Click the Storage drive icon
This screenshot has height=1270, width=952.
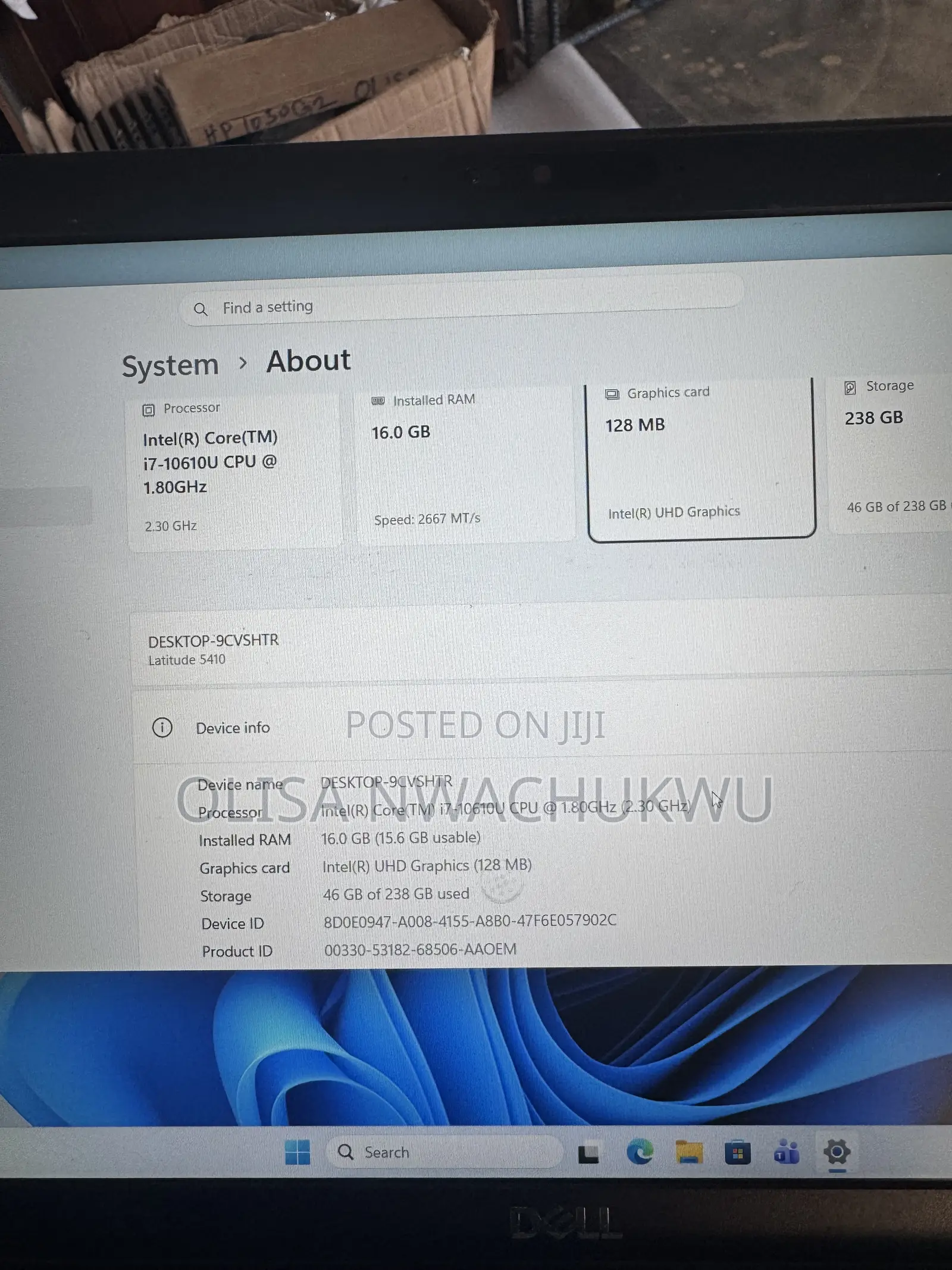pyautogui.click(x=850, y=388)
